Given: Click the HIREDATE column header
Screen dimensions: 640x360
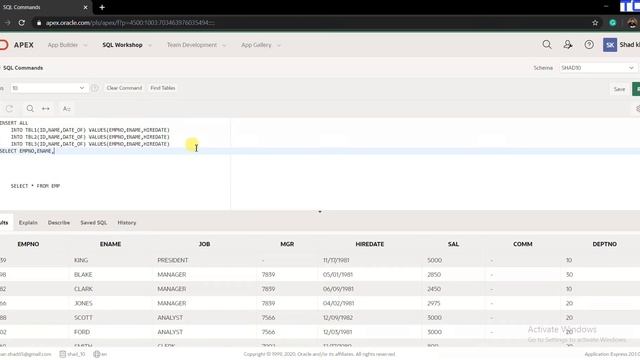Looking at the screenshot, I should click(x=369, y=244).
